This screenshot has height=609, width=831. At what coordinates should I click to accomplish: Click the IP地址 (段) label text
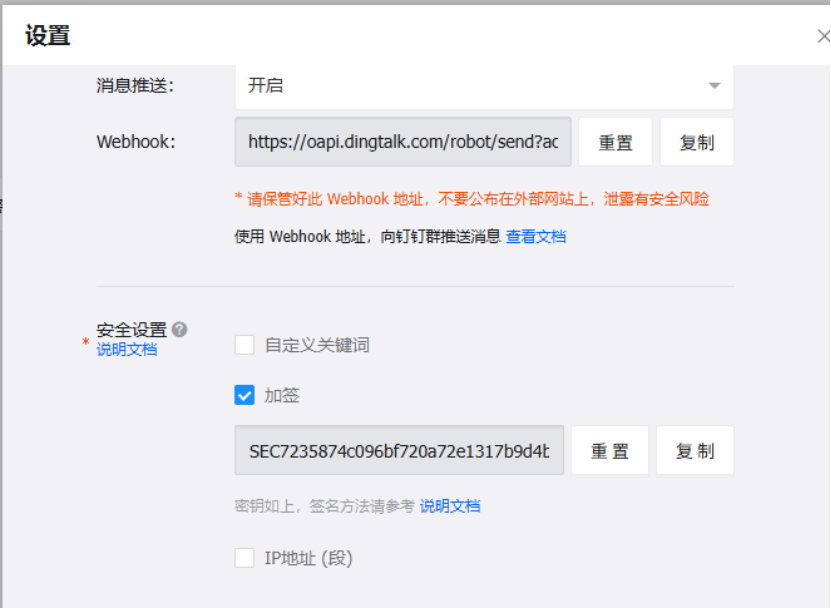point(308,558)
